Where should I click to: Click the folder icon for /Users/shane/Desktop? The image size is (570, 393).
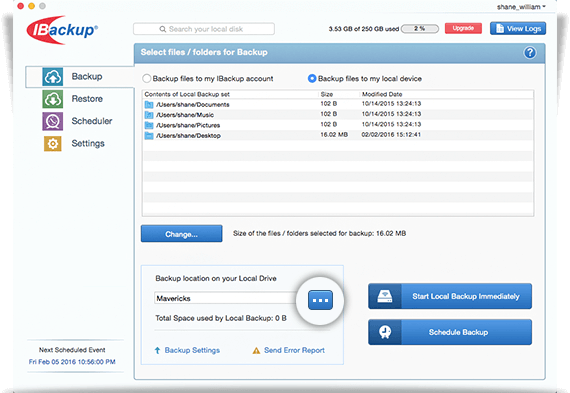(149, 136)
